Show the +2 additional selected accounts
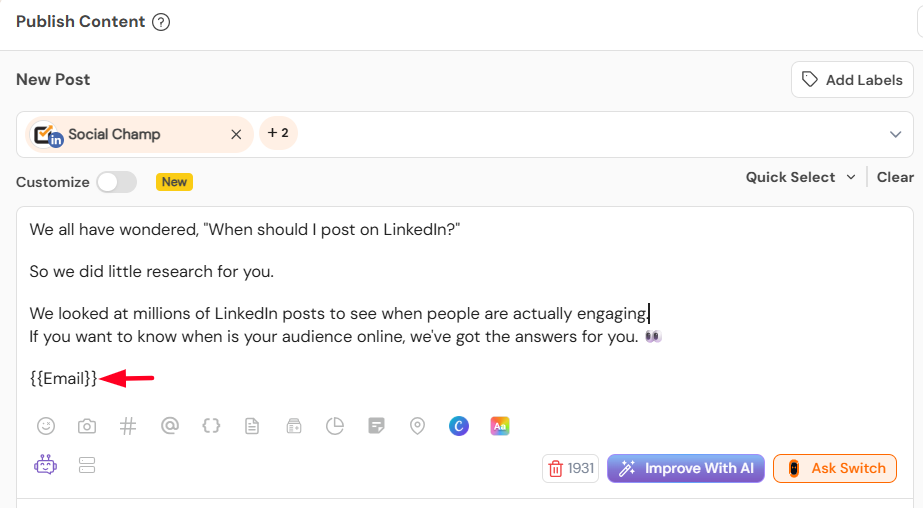Screen dimensions: 923x508 (278, 133)
